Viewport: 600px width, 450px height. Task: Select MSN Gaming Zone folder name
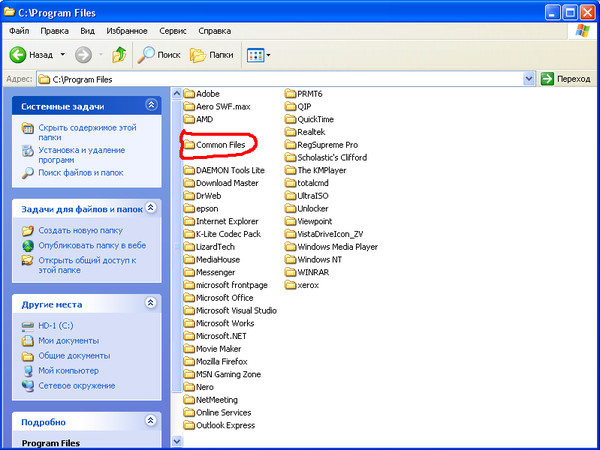coord(228,374)
